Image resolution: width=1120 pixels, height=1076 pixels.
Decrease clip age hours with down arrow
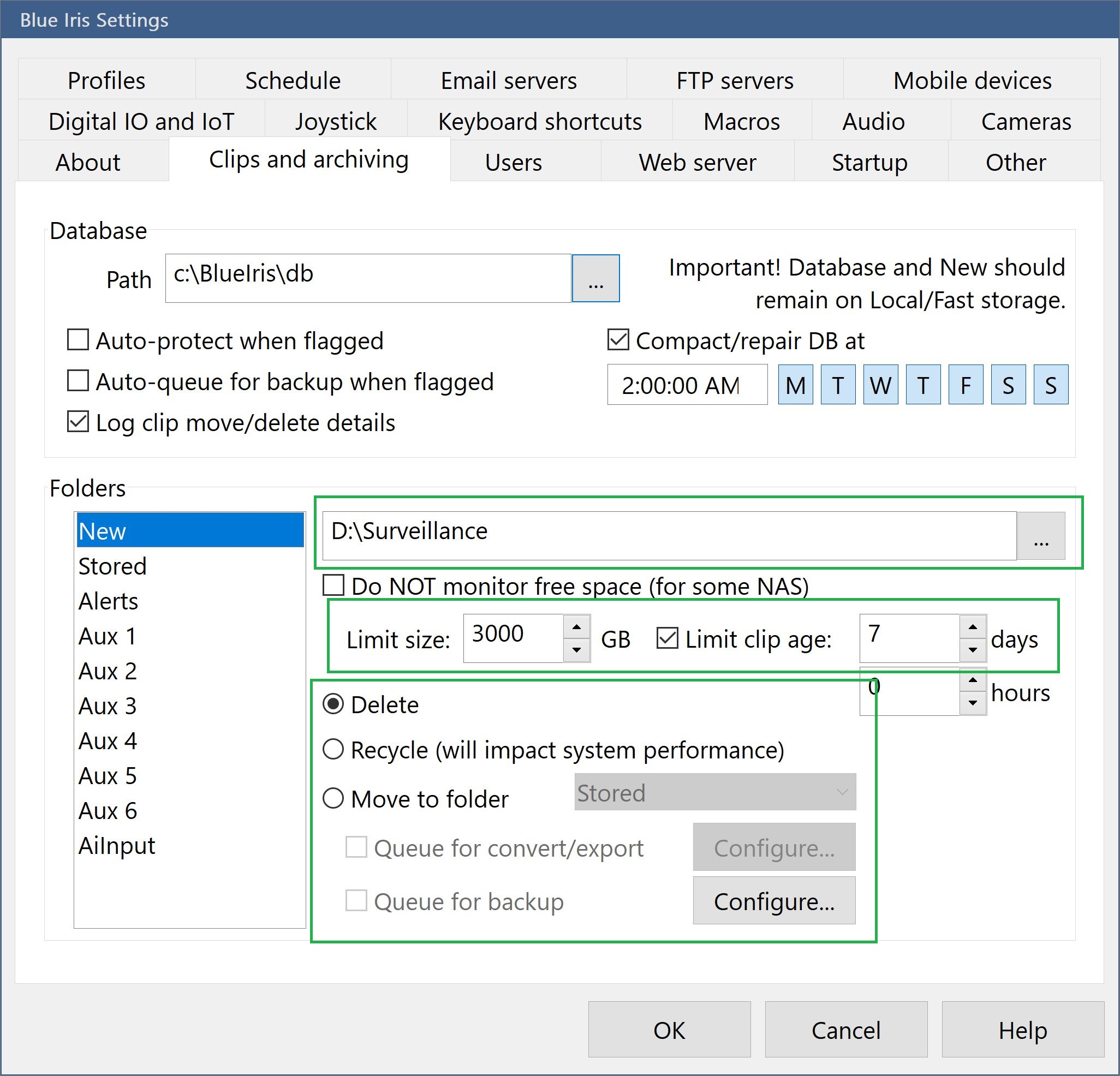pos(973,703)
